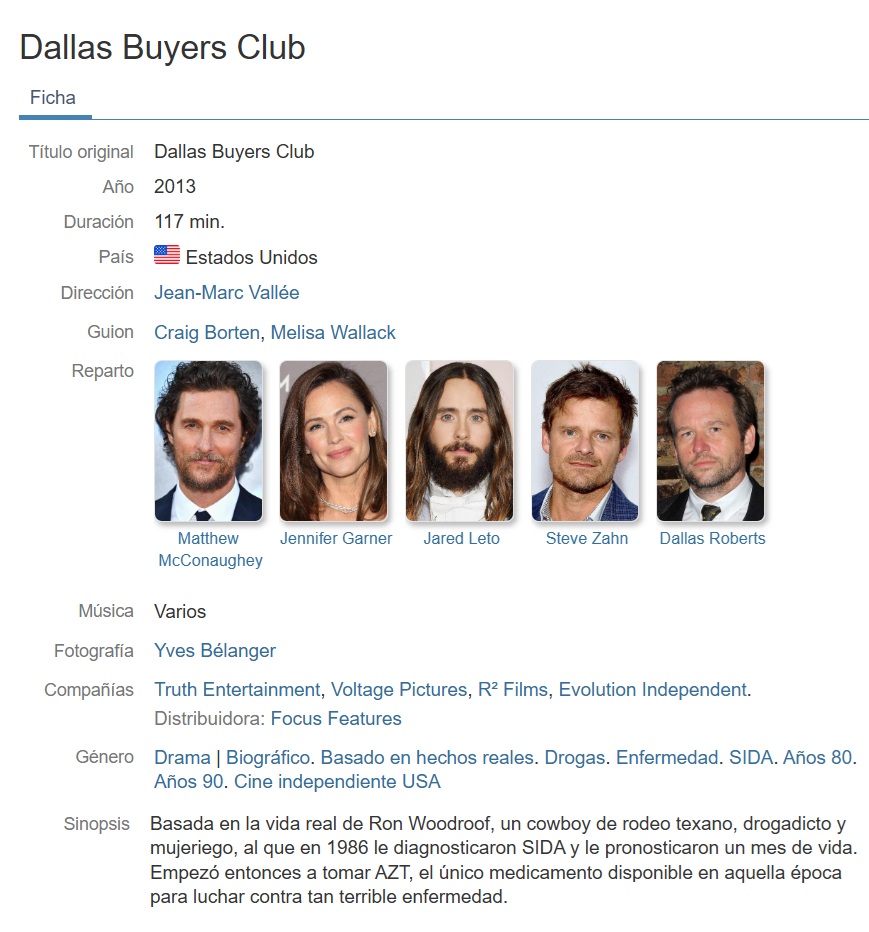Open the Basado en hechos reales tag

click(x=427, y=757)
